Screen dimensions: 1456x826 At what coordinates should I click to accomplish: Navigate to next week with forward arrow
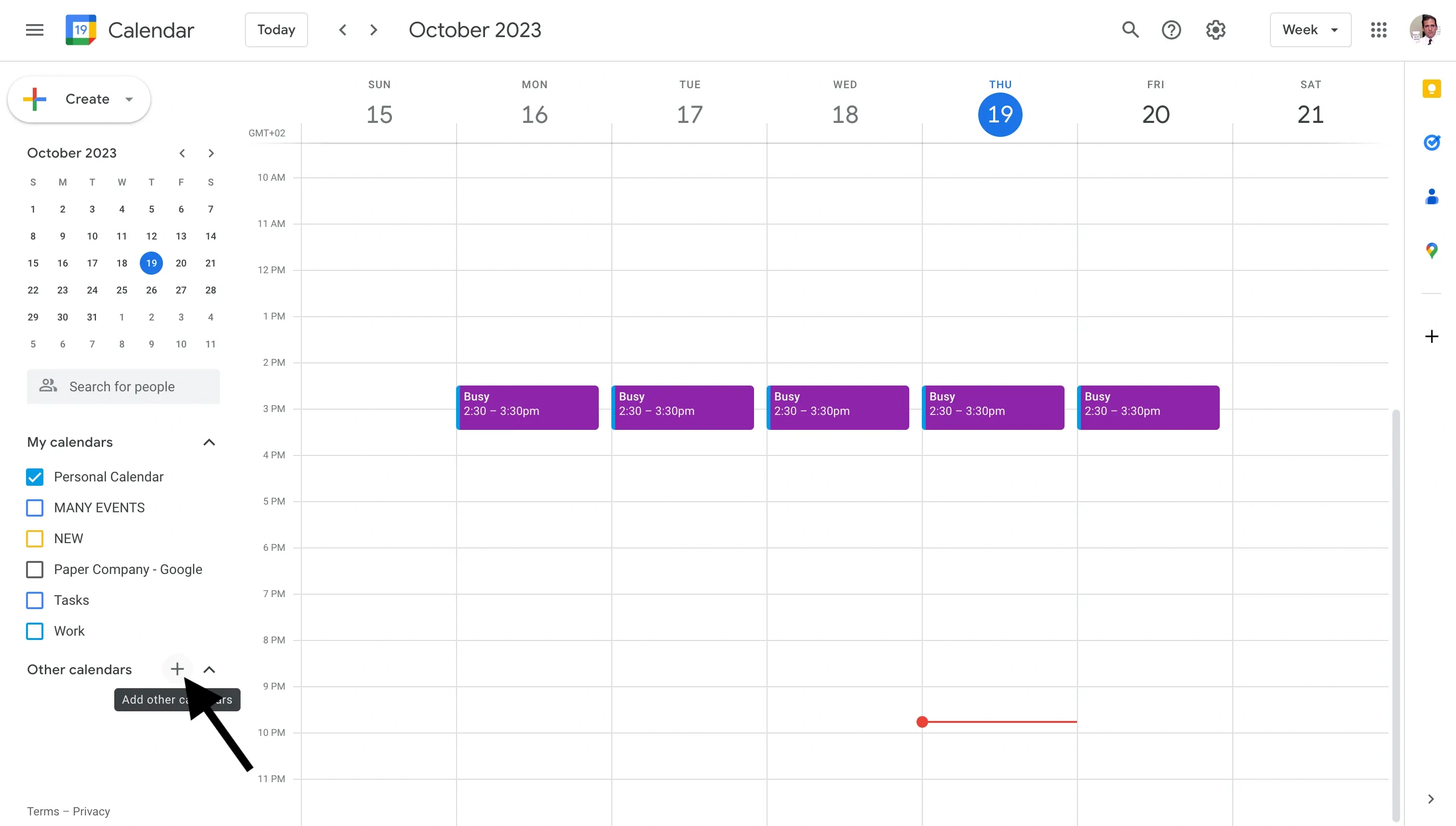[x=374, y=29]
